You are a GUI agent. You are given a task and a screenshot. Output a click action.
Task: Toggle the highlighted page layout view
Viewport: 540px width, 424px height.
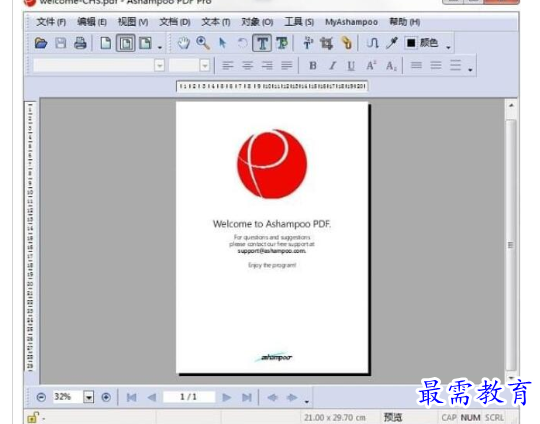tap(125, 43)
